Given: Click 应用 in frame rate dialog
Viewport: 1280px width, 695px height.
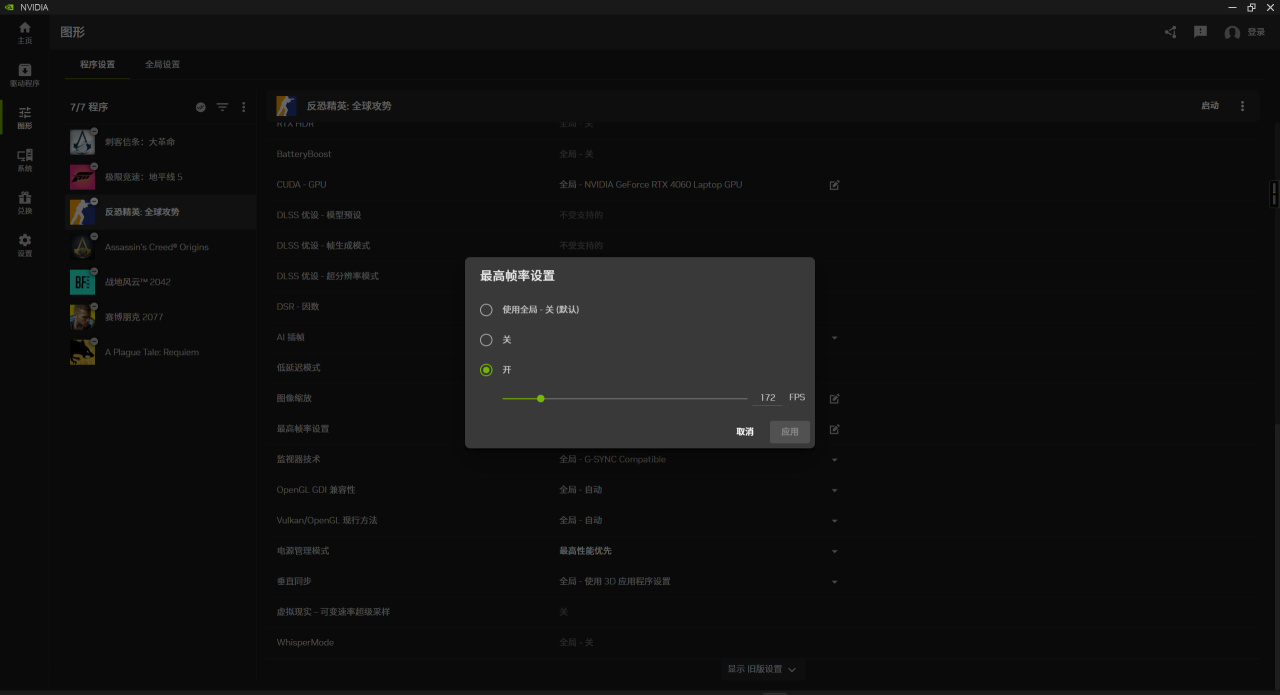Looking at the screenshot, I should click(x=790, y=432).
